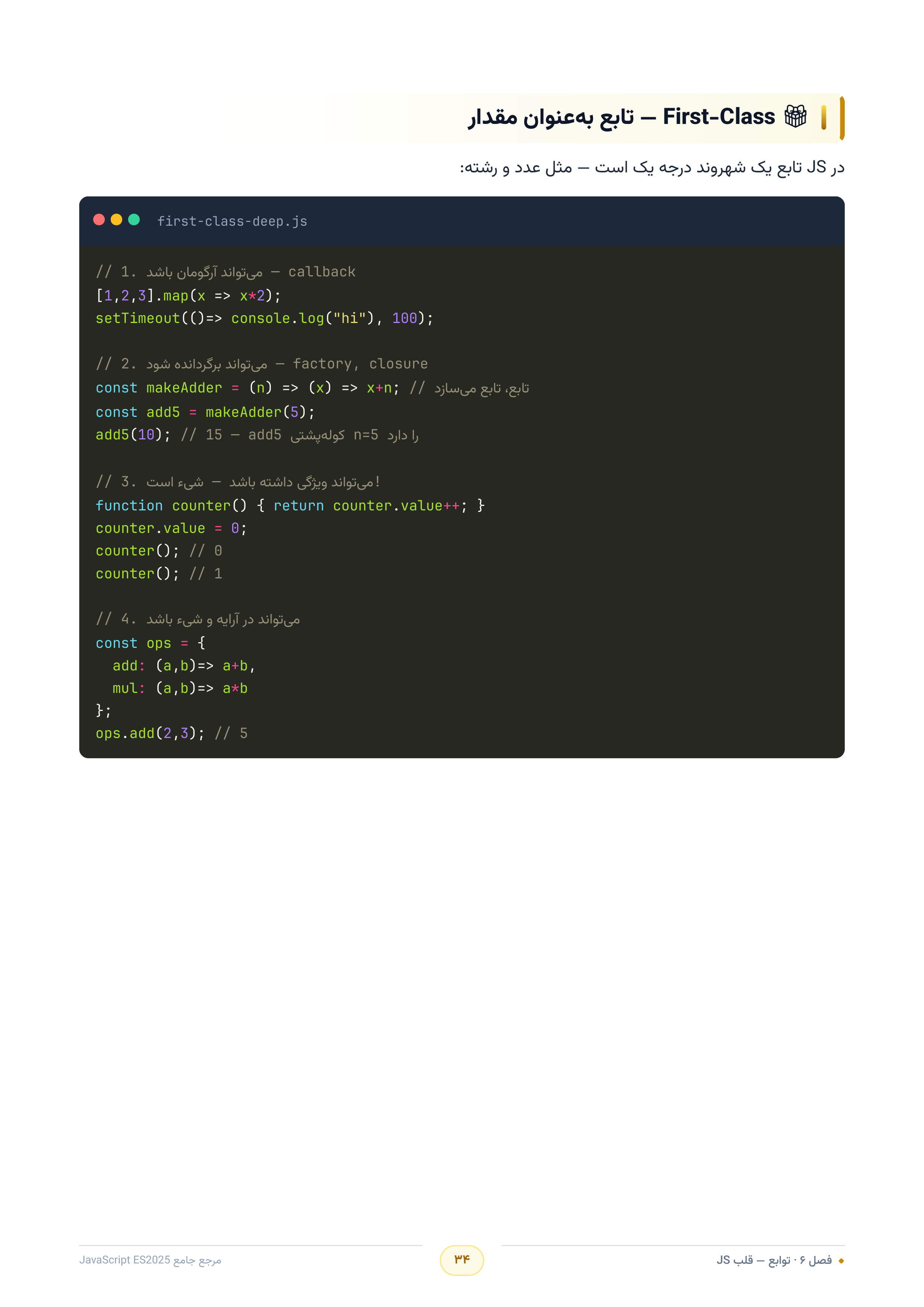Click the intro sentence under the heading
The width and height of the screenshot is (924, 1307).
coord(652,168)
